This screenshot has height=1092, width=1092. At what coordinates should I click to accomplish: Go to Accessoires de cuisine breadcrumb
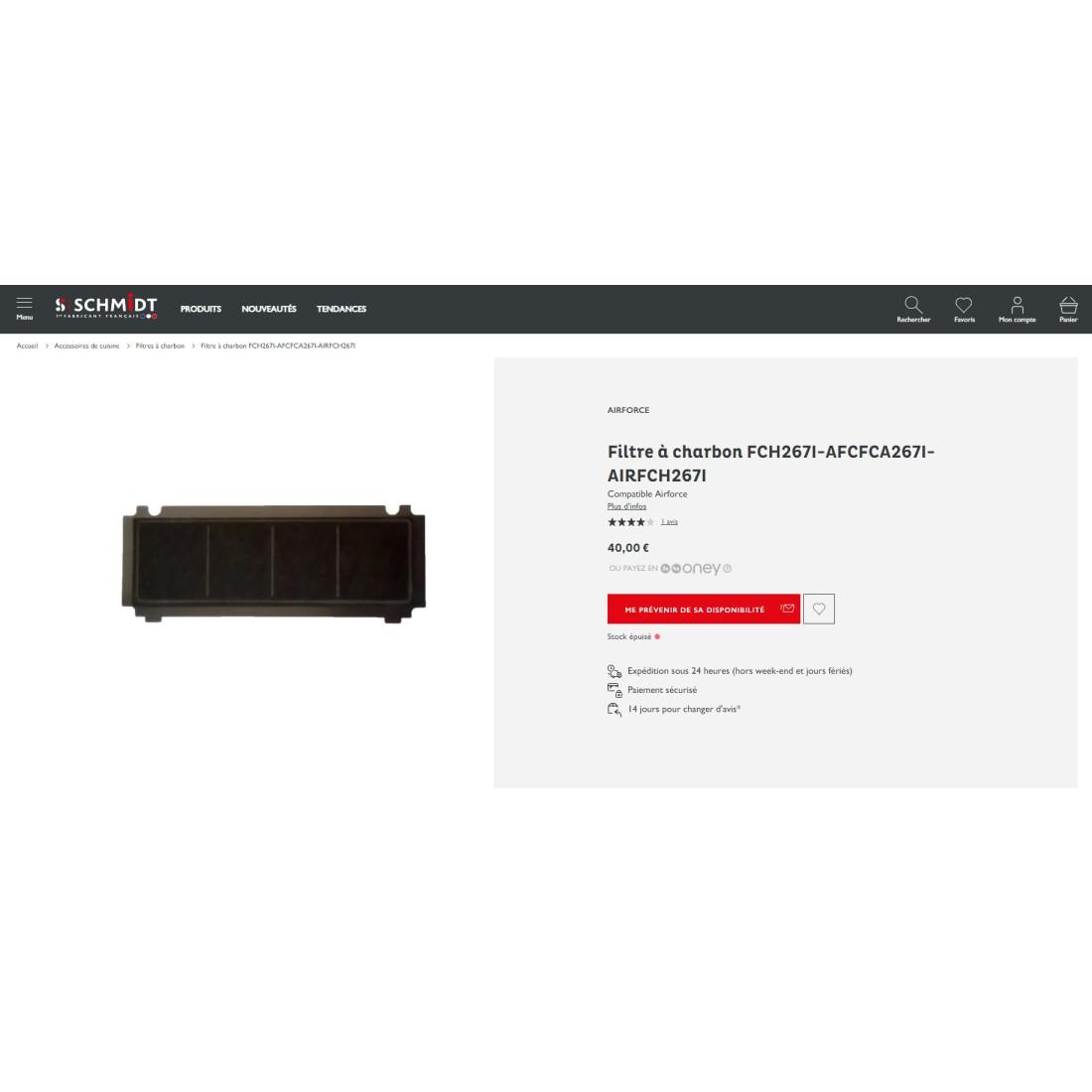click(x=87, y=345)
